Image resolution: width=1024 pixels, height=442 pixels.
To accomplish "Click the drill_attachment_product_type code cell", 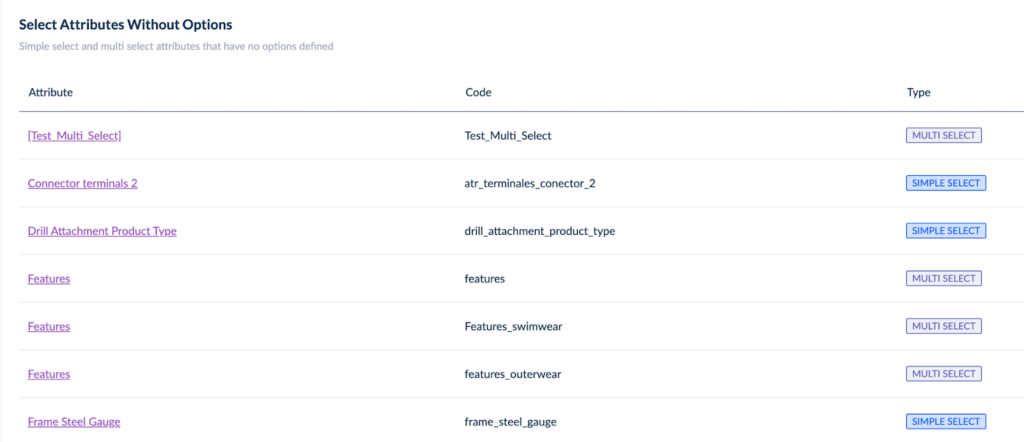I will pyautogui.click(x=540, y=231).
